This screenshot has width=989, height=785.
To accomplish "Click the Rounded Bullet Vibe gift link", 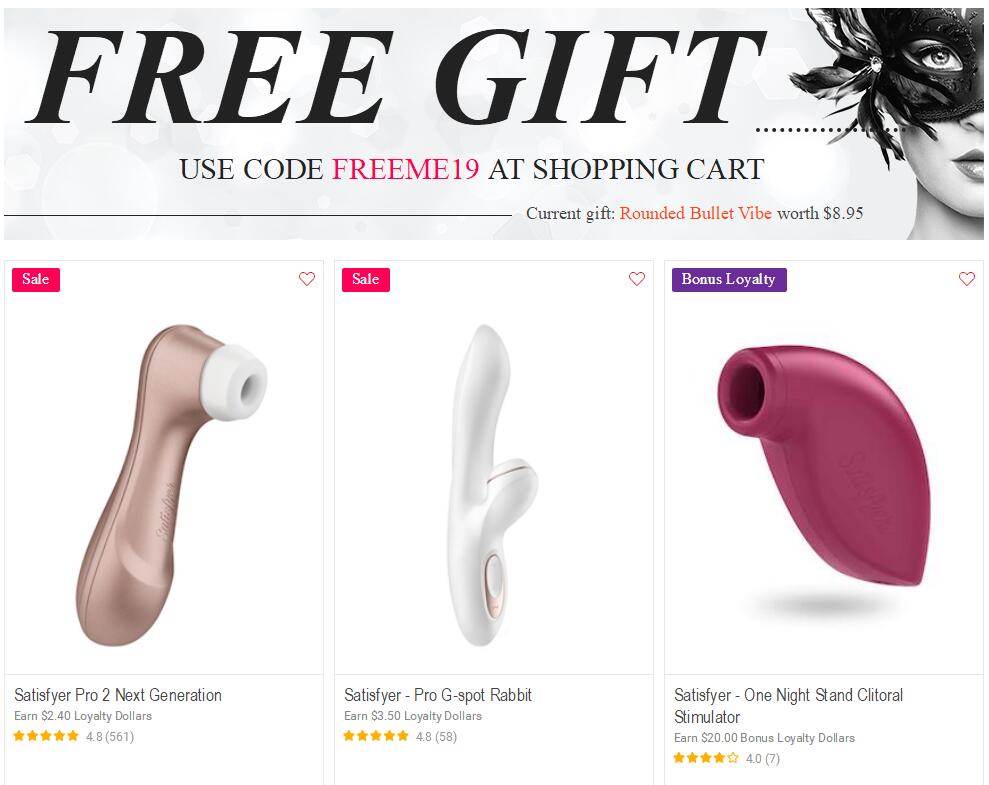I will (x=695, y=213).
